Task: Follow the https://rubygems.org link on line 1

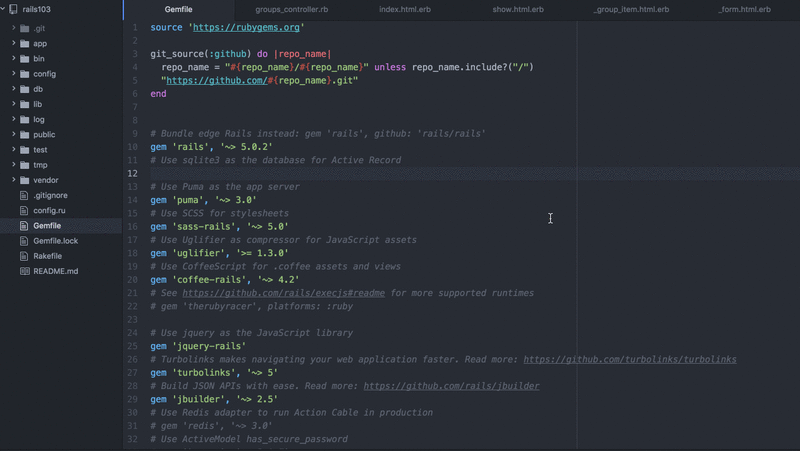Action: [x=246, y=27]
